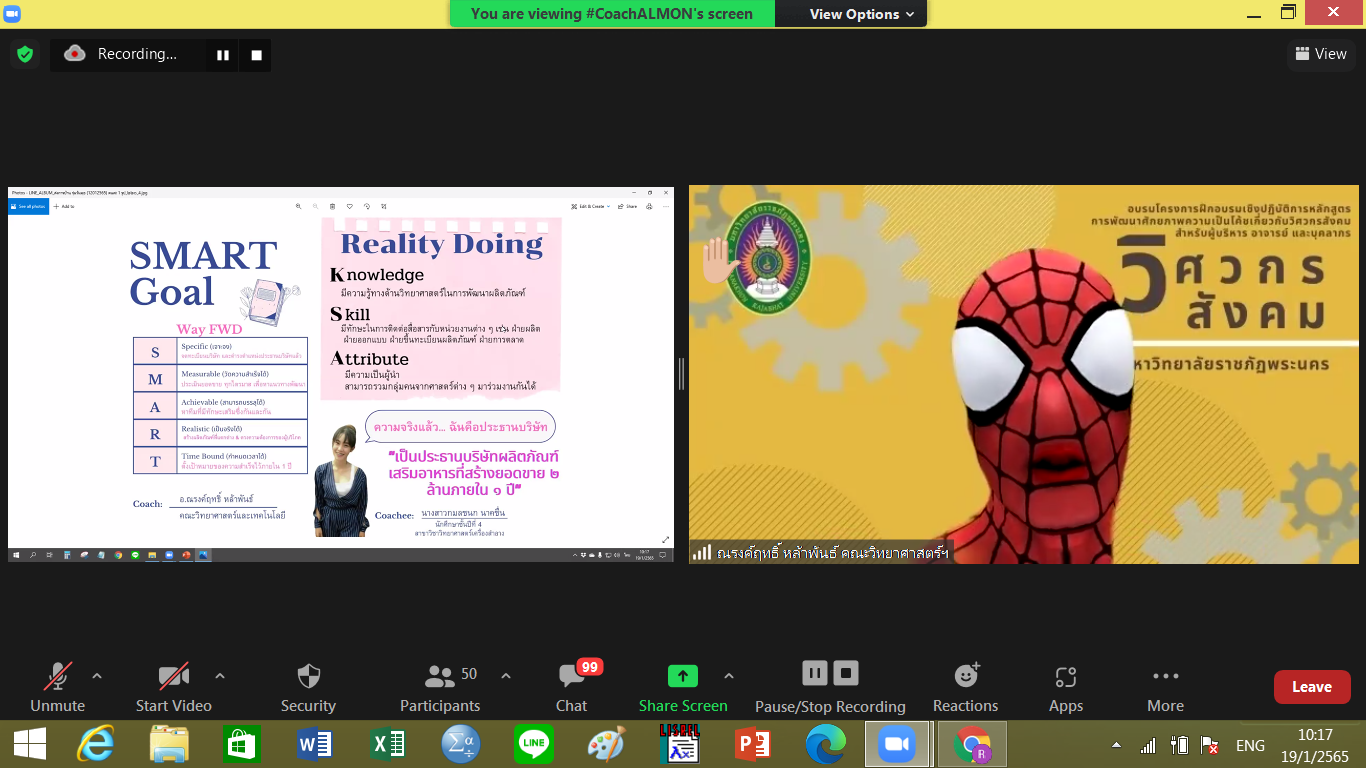Show hidden system tray icons

tap(1116, 746)
